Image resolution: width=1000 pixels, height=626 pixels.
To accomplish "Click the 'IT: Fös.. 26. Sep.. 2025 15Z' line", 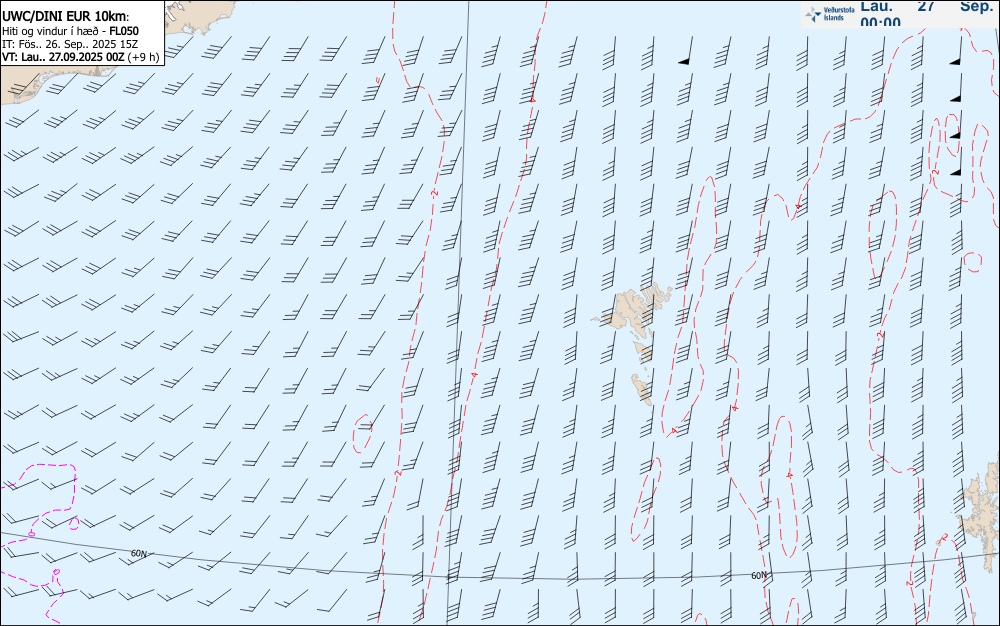I will [x=70, y=44].
